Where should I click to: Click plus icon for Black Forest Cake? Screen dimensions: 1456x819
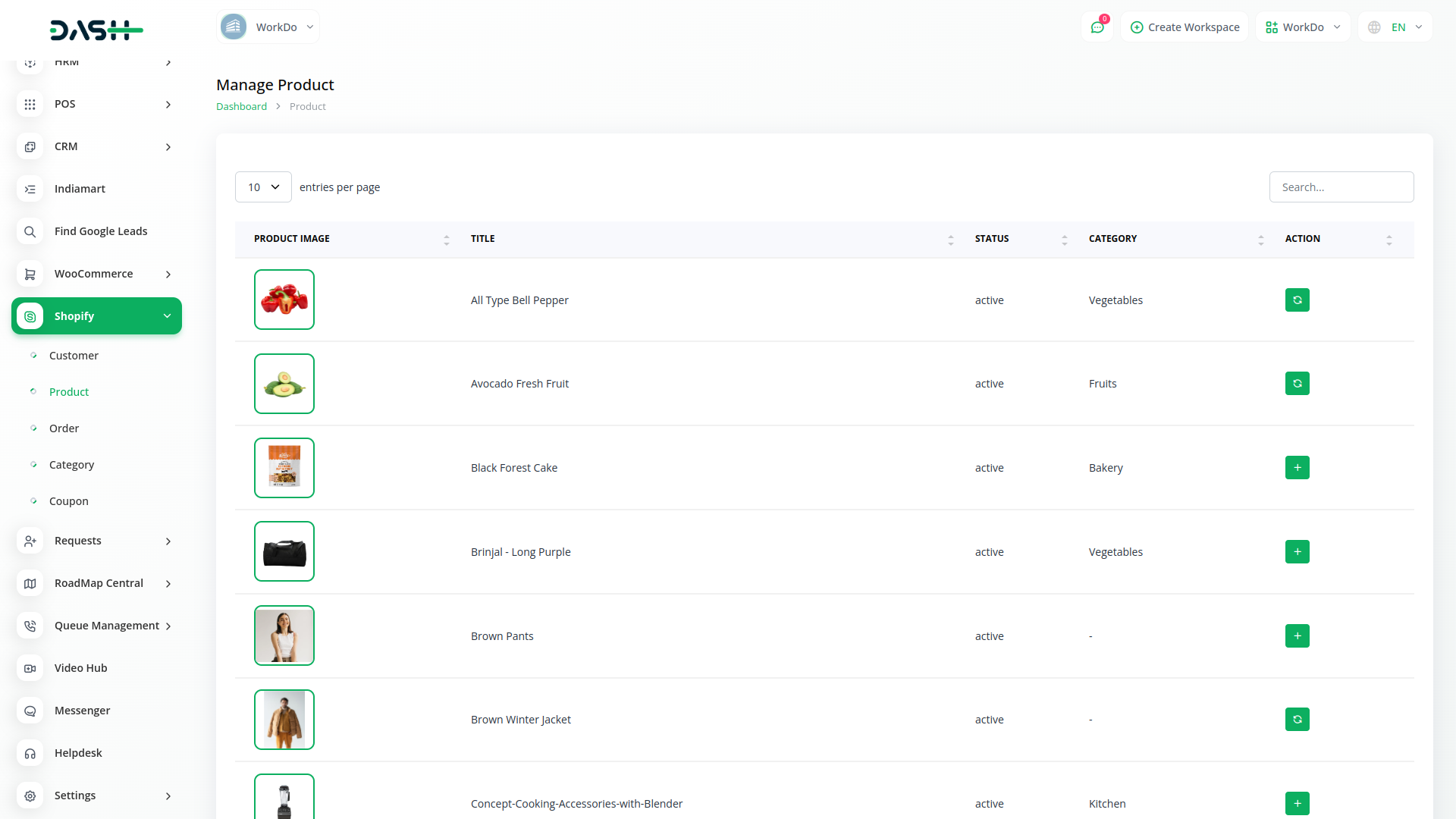tap(1297, 468)
